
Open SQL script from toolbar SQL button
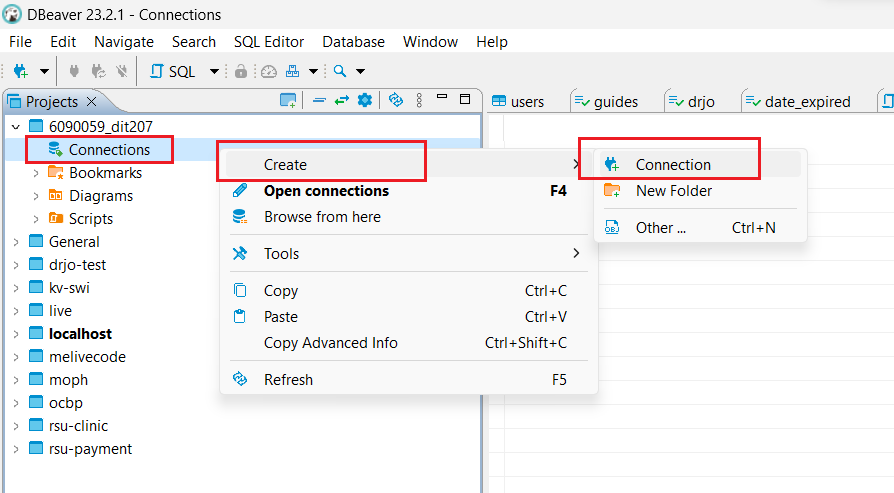click(172, 71)
